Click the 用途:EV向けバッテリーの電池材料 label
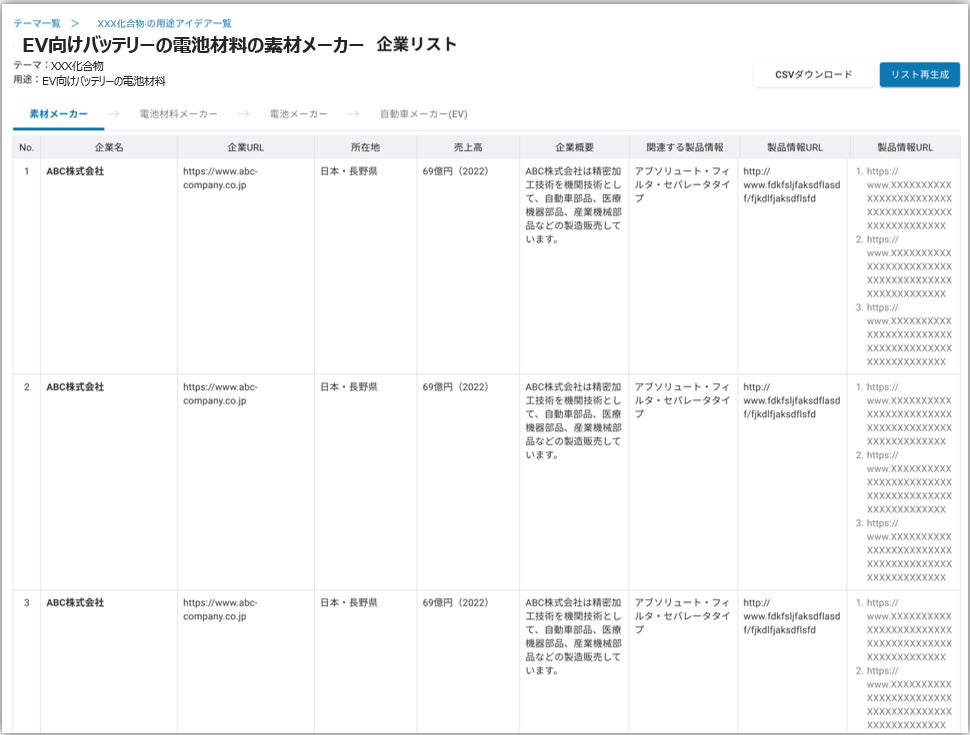Image resolution: width=970 pixels, height=735 pixels. pos(89,80)
